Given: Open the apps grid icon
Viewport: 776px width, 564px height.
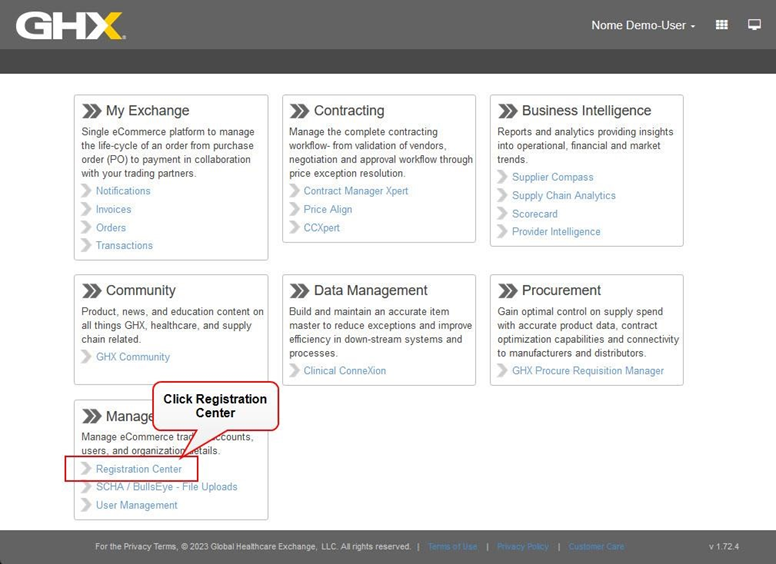Looking at the screenshot, I should pos(721,25).
